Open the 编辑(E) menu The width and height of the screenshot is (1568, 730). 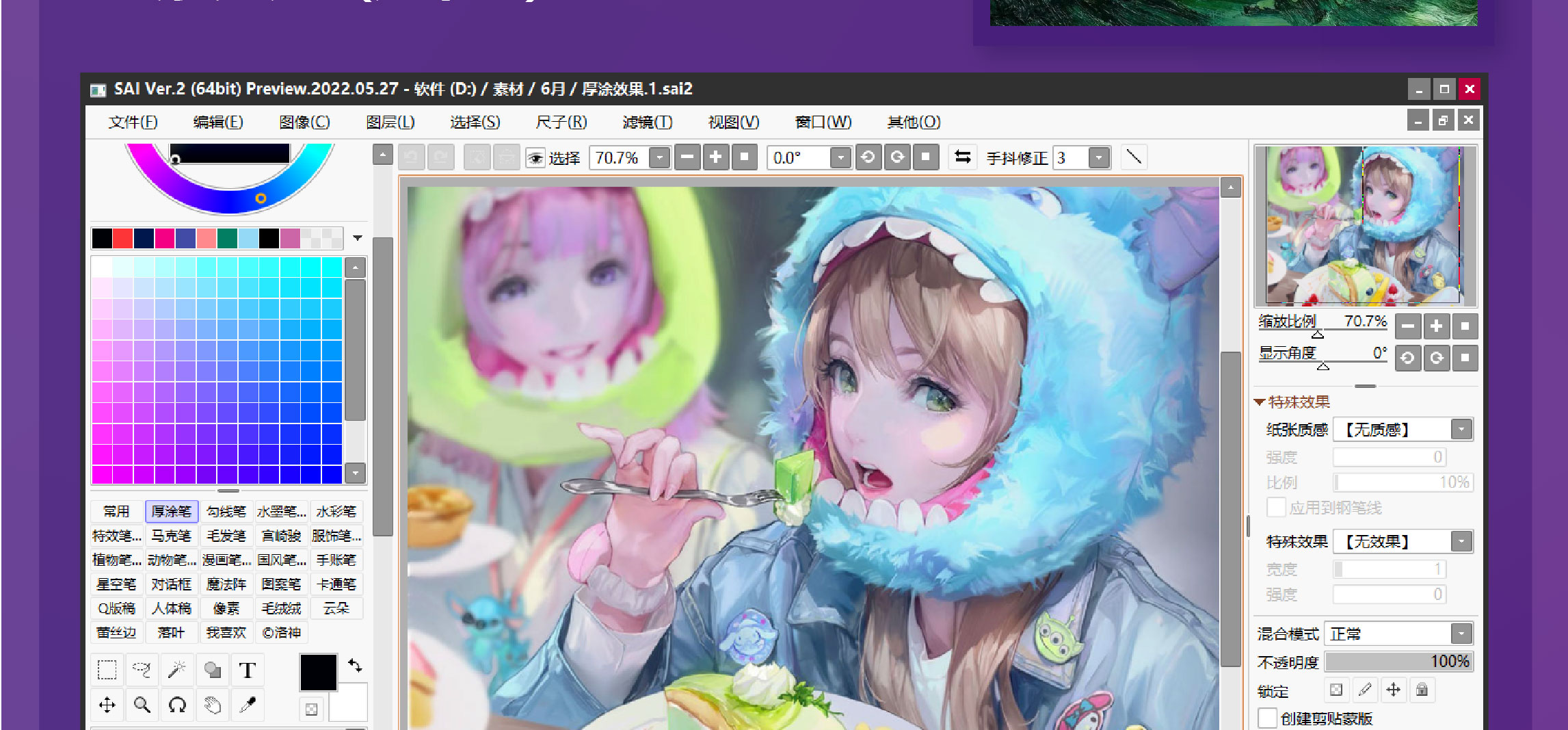click(218, 122)
